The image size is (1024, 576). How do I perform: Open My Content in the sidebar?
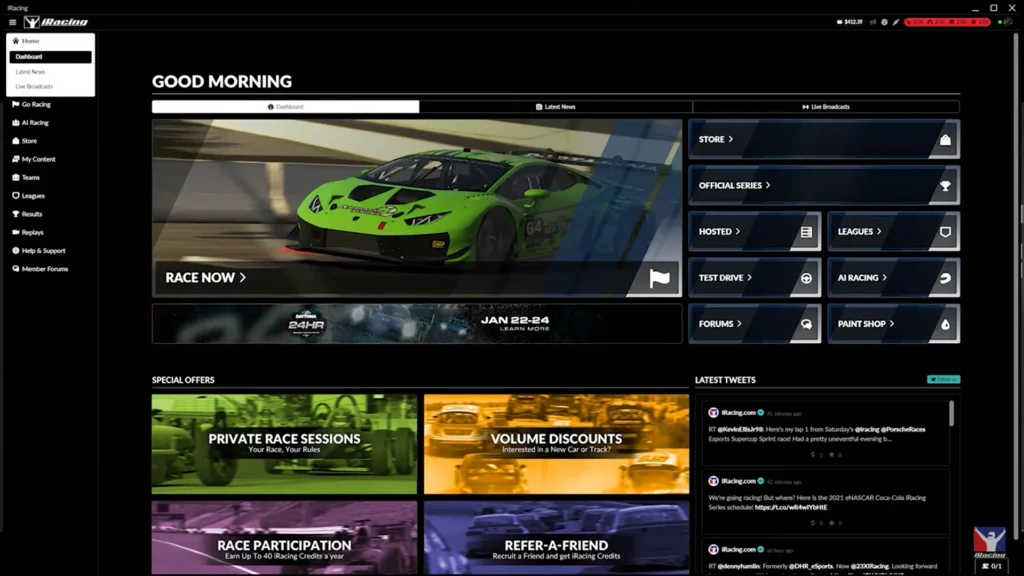pyautogui.click(x=34, y=159)
